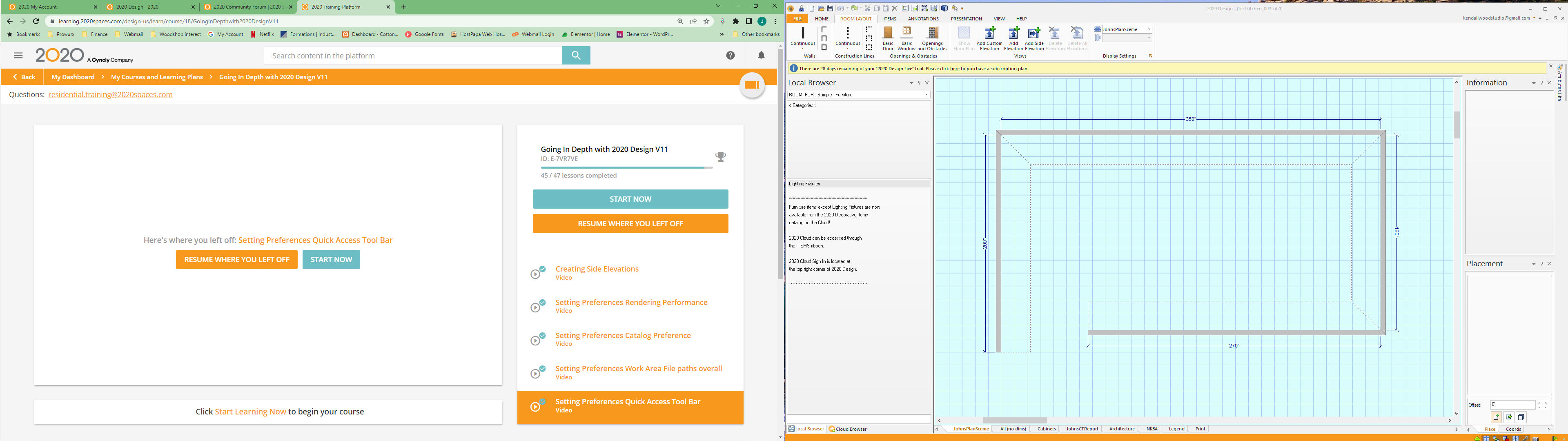Pin the Local Browser panel

tap(919, 83)
